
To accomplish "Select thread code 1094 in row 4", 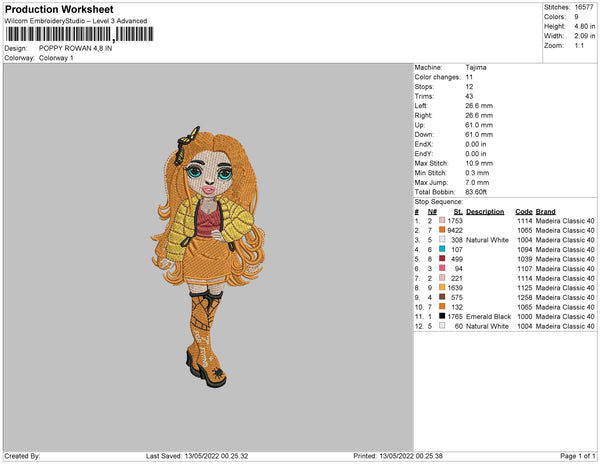I will point(525,249).
